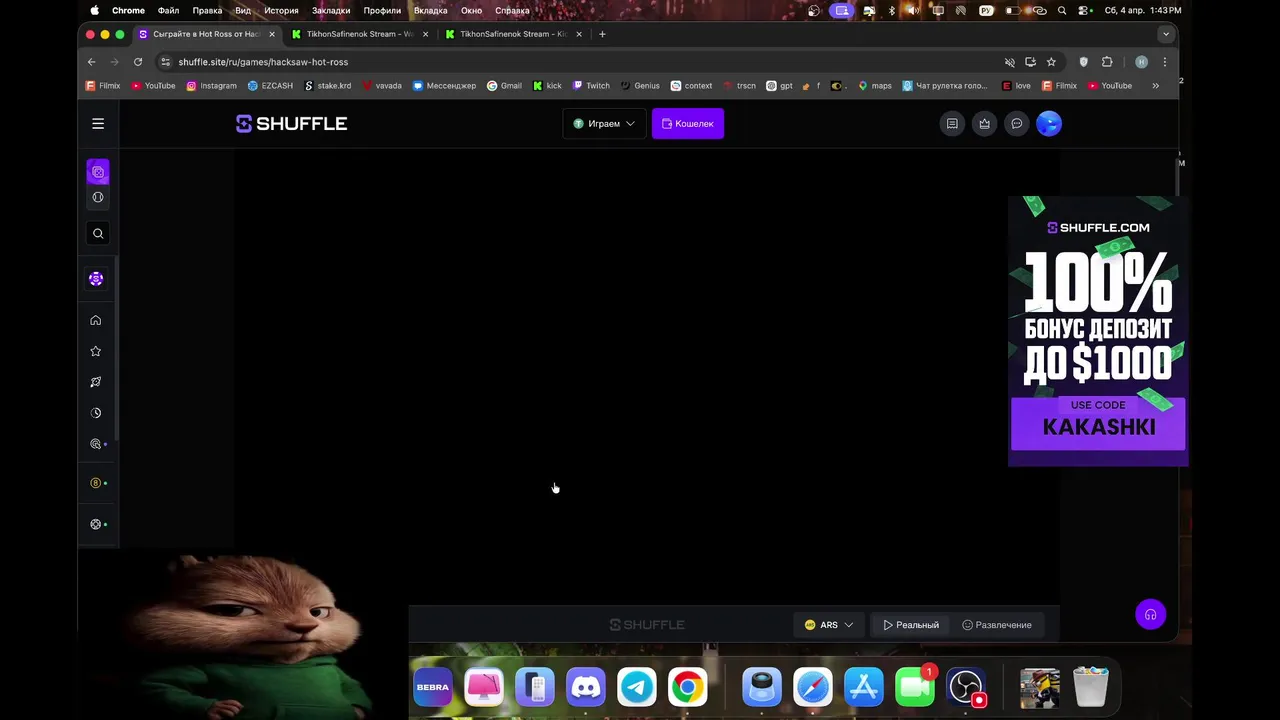Open the Genius bookmark
The width and height of the screenshot is (1280, 720).
(640, 86)
